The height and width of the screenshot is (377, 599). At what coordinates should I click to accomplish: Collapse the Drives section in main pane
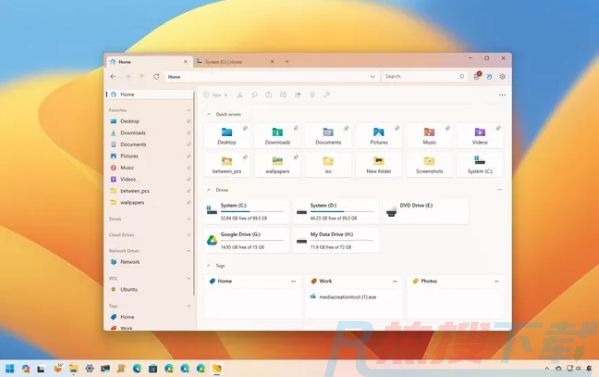(x=209, y=190)
